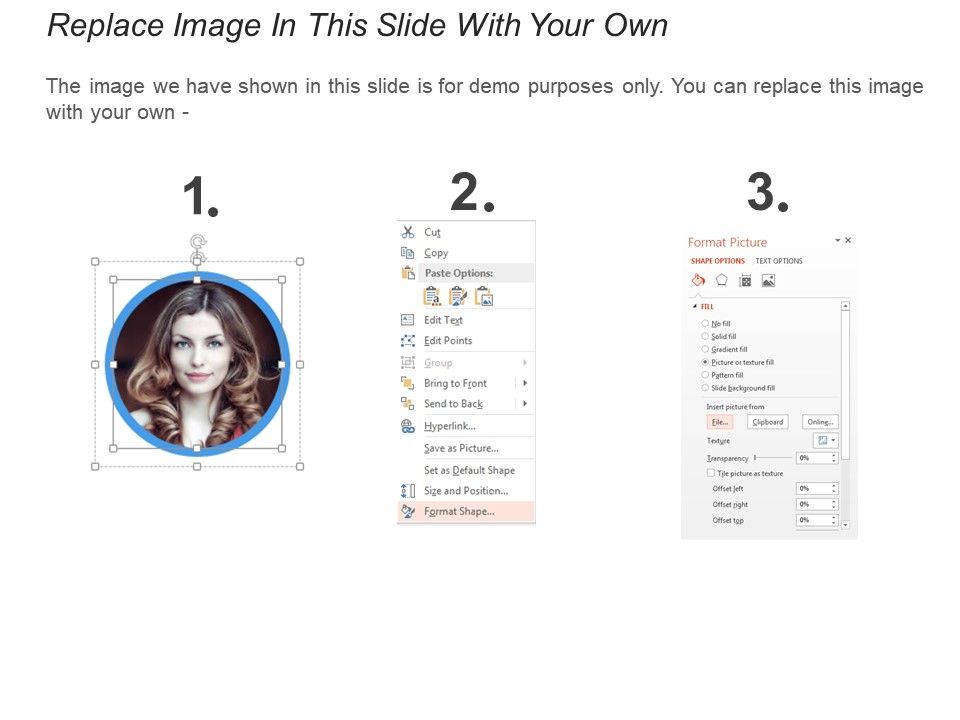Select the Effects pentagon icon
The image size is (960, 720).
721,281
